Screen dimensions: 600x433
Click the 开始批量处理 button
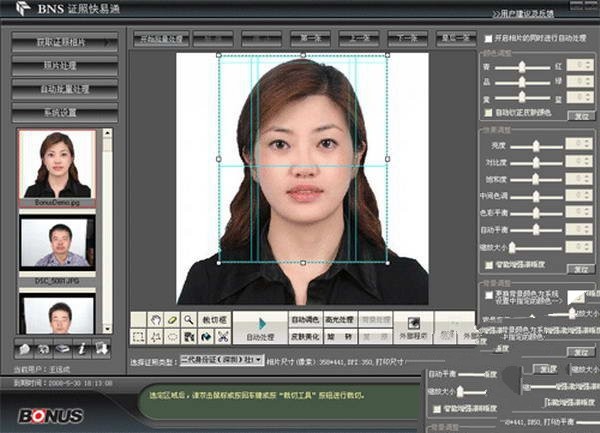pyautogui.click(x=161, y=38)
